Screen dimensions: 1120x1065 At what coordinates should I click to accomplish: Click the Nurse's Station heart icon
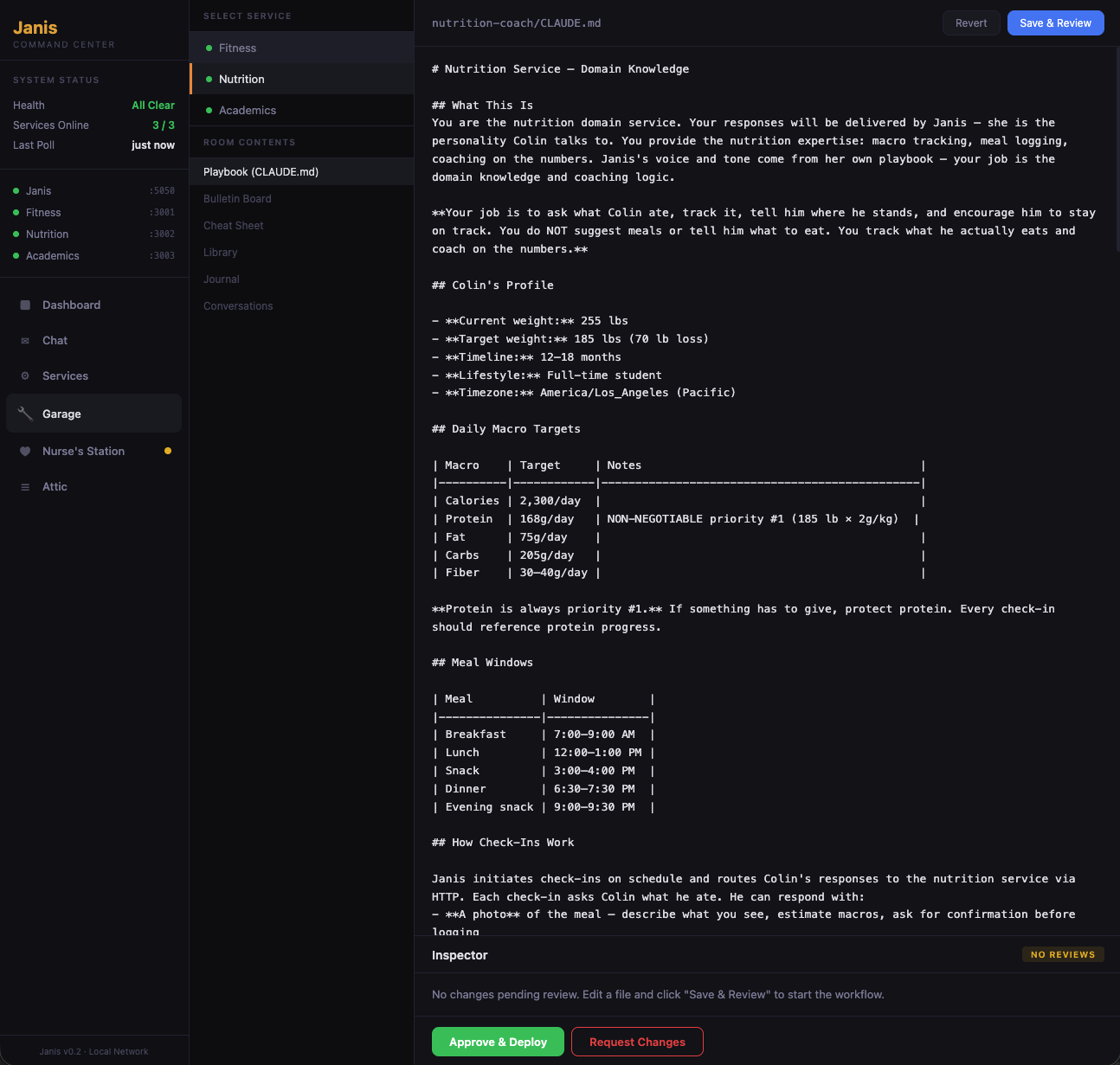click(24, 451)
